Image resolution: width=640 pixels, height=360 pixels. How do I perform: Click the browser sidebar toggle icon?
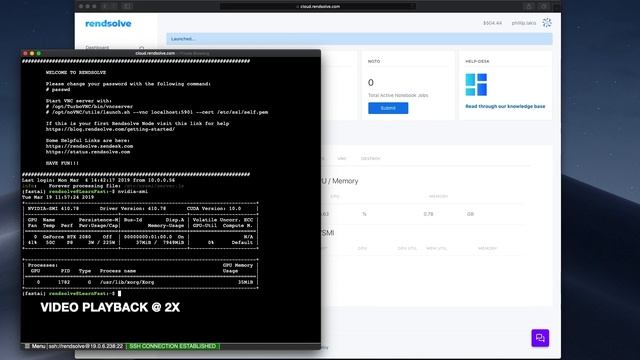(127, 7)
